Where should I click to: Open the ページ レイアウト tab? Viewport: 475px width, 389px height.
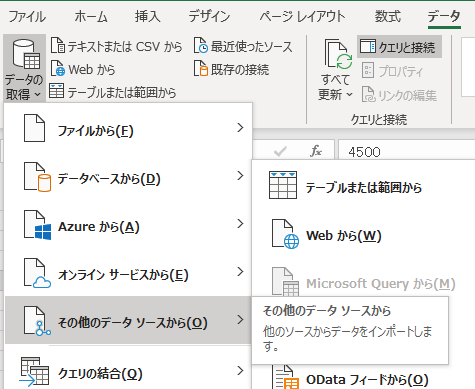tap(302, 16)
